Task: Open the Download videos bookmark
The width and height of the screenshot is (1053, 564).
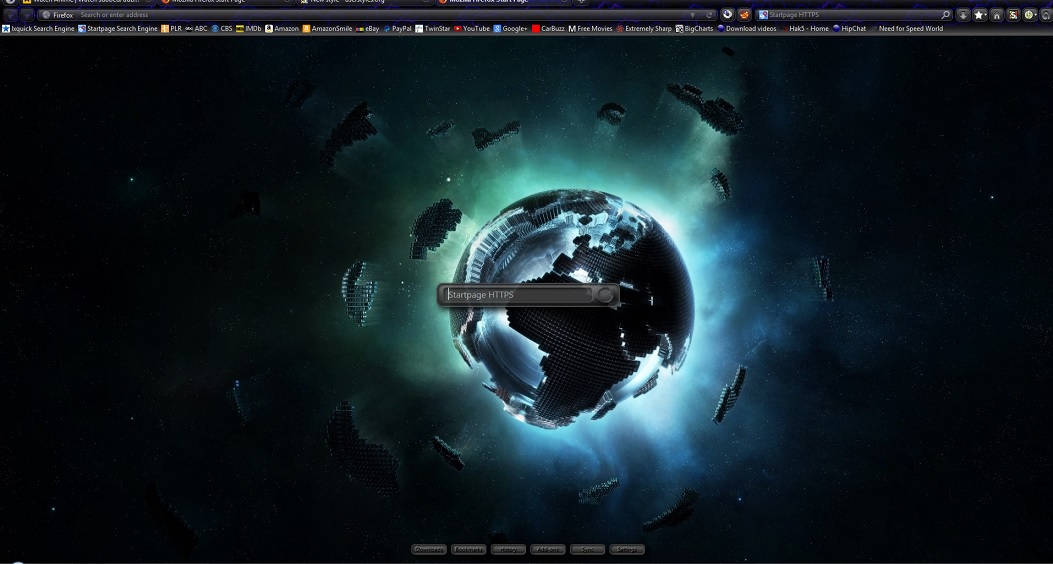Action: pyautogui.click(x=747, y=29)
